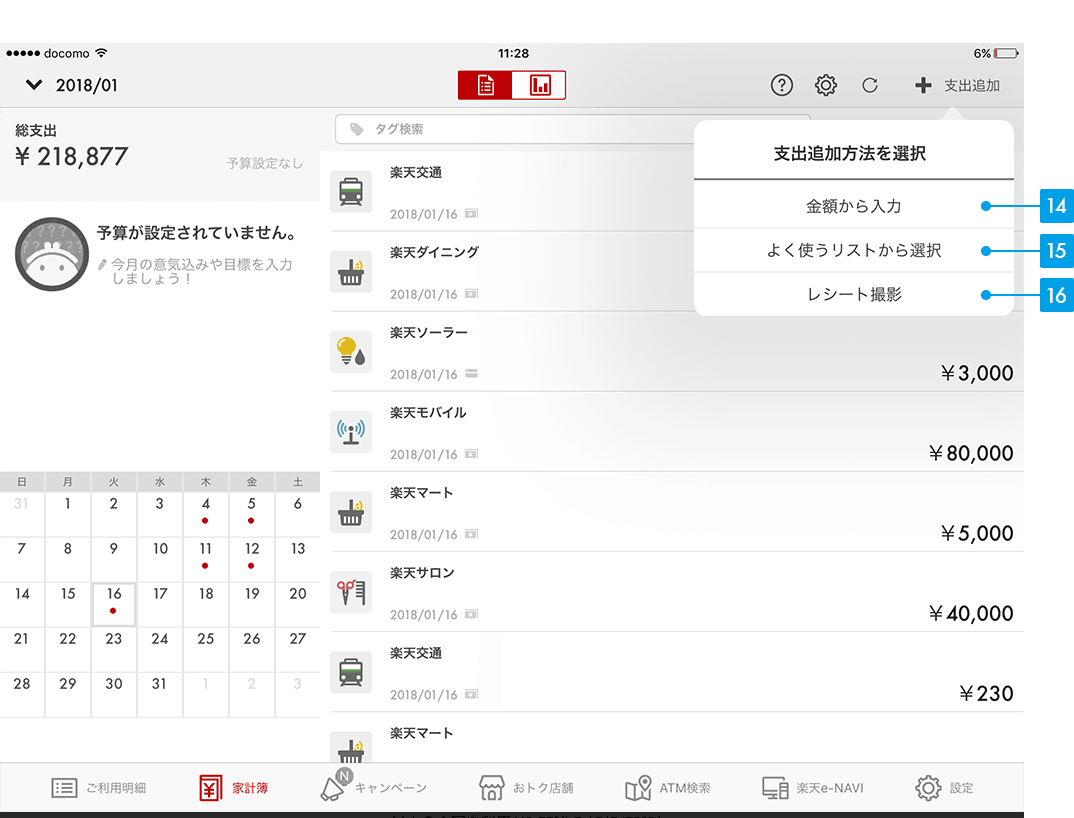The image size is (1074, 818).
Task: Open 支出追加 plus button
Action: [957, 86]
